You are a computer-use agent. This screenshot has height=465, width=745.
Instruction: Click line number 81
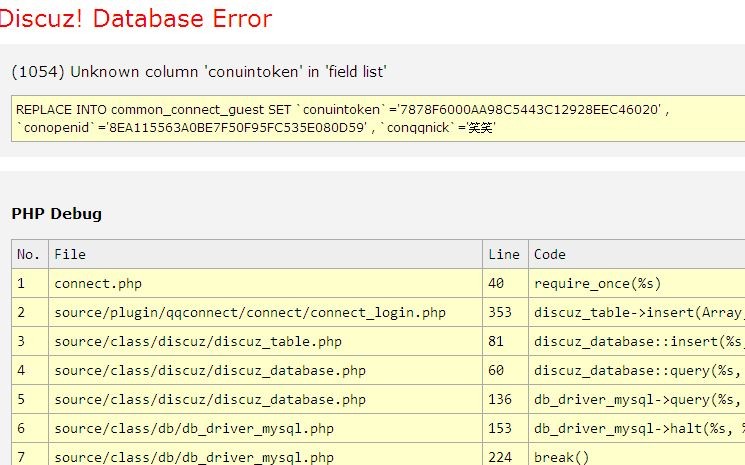click(x=505, y=342)
